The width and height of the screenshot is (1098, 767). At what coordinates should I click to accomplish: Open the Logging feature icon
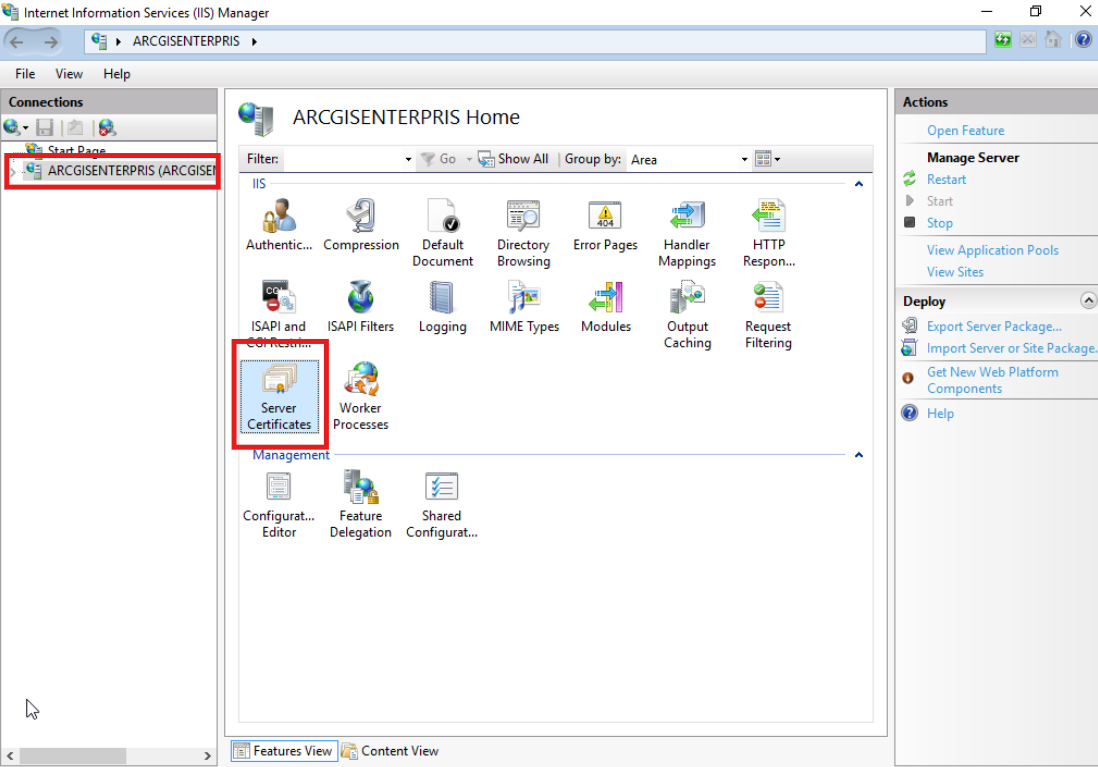[442, 307]
